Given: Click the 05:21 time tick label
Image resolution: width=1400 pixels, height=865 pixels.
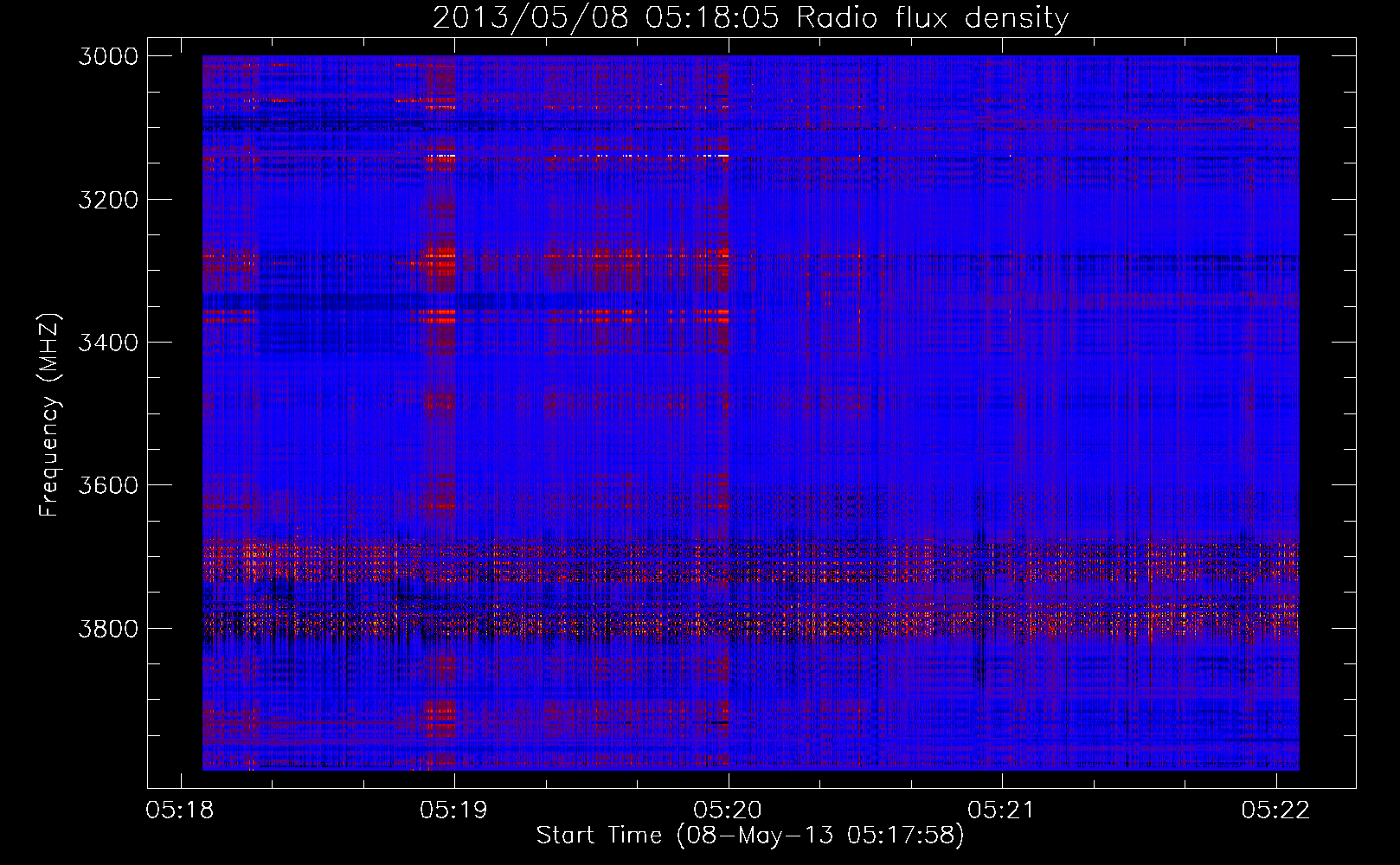Looking at the screenshot, I should [1001, 810].
